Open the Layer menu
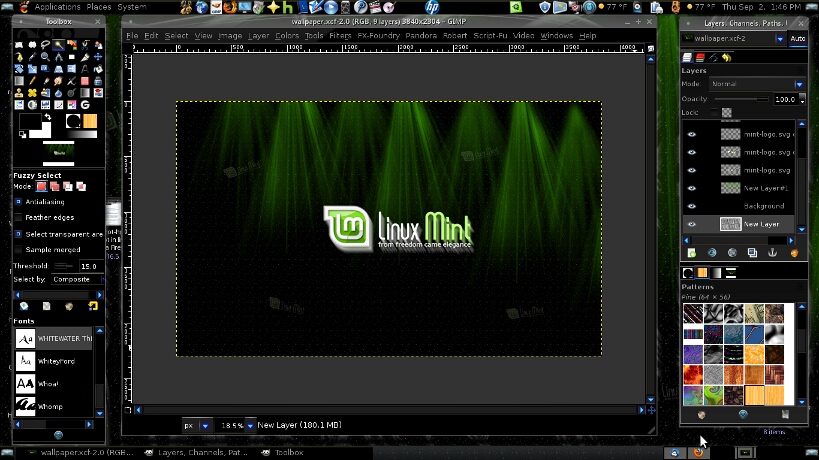This screenshot has width=819, height=460. click(258, 36)
